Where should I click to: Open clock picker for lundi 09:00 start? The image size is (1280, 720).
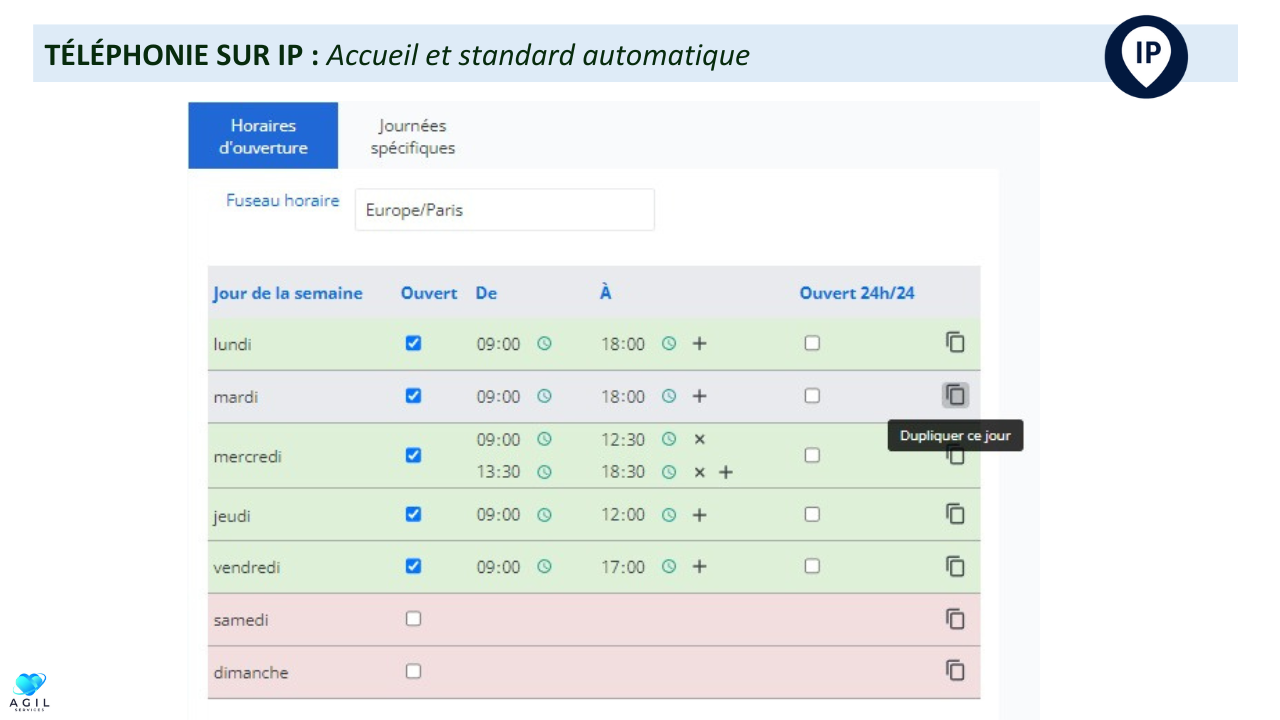pyautogui.click(x=544, y=343)
